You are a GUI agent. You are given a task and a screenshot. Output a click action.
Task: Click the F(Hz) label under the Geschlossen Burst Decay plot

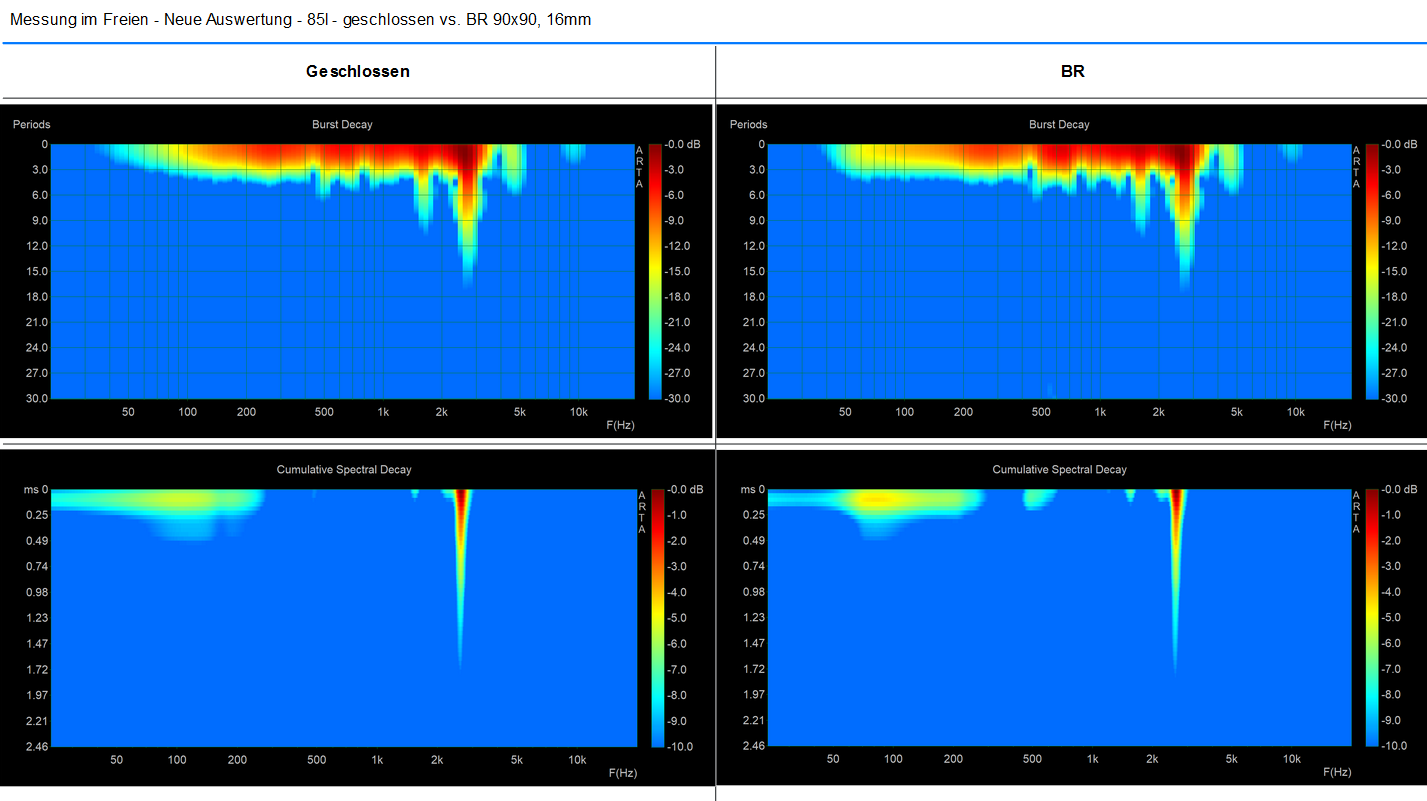coord(620,425)
